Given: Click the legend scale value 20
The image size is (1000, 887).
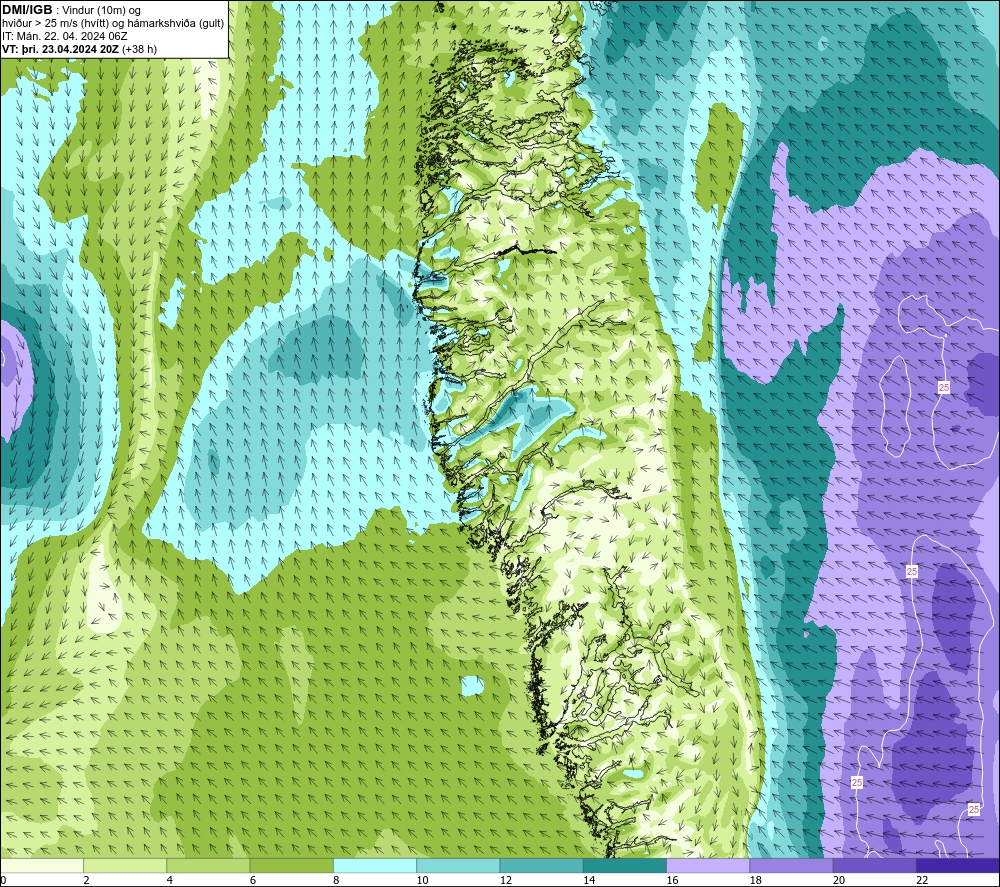Looking at the screenshot, I should tap(839, 881).
